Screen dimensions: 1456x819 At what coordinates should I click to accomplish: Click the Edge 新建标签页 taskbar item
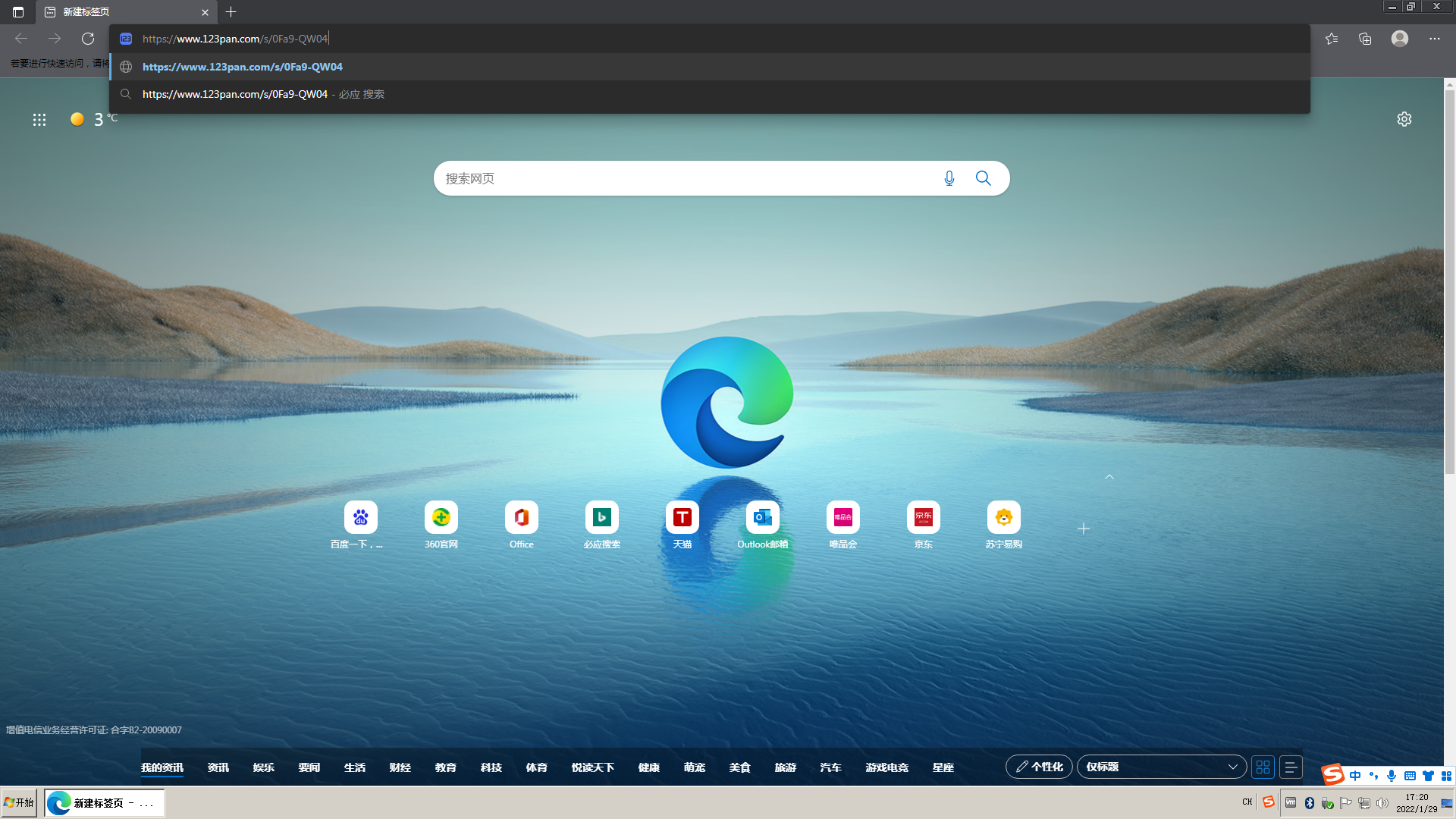(104, 802)
